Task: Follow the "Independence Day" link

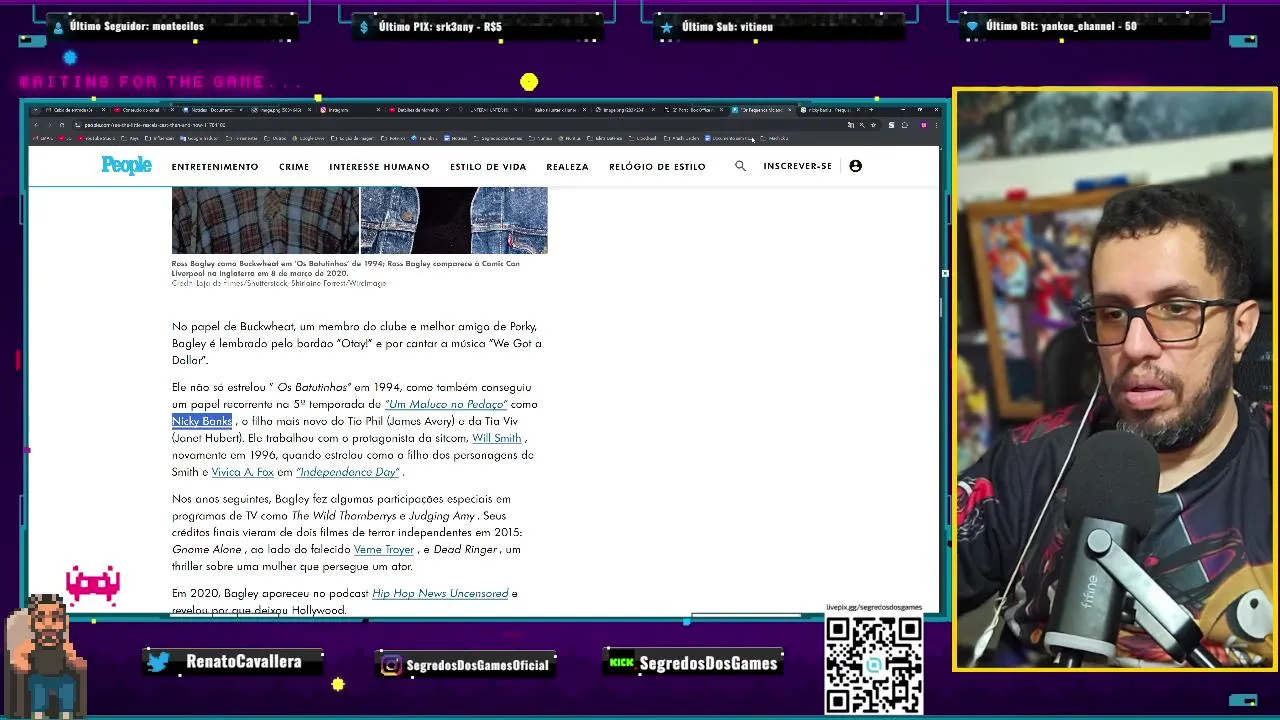Action: (x=348, y=472)
